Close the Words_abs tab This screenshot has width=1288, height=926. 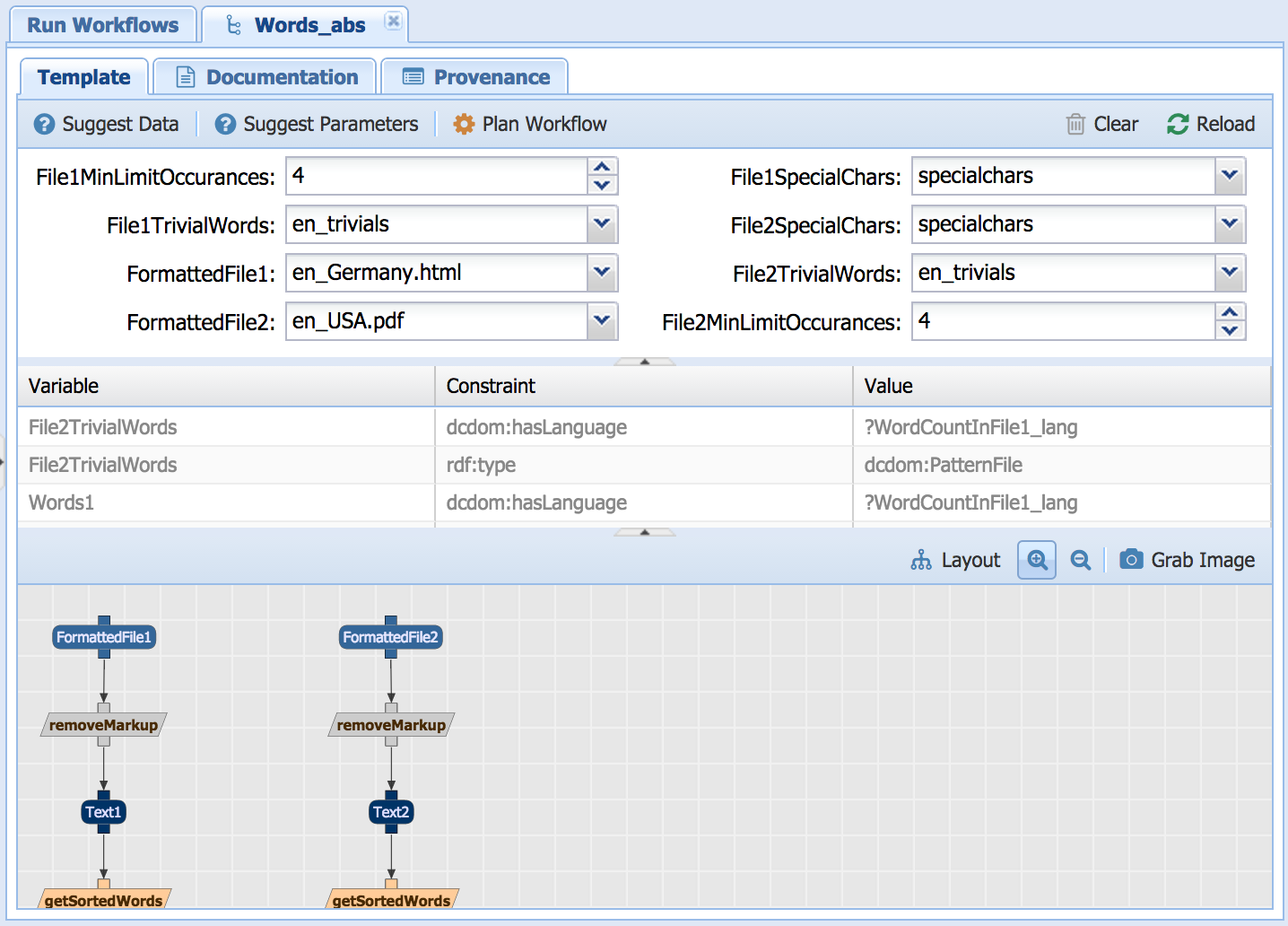(393, 21)
